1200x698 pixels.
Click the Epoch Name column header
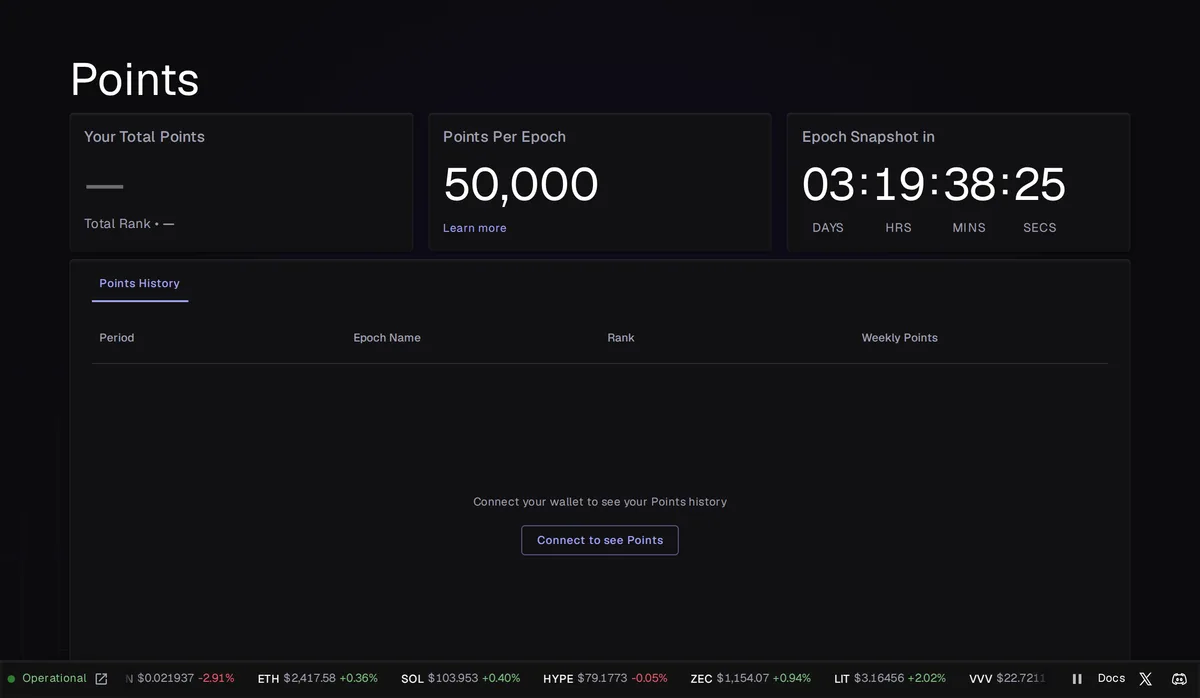387,338
